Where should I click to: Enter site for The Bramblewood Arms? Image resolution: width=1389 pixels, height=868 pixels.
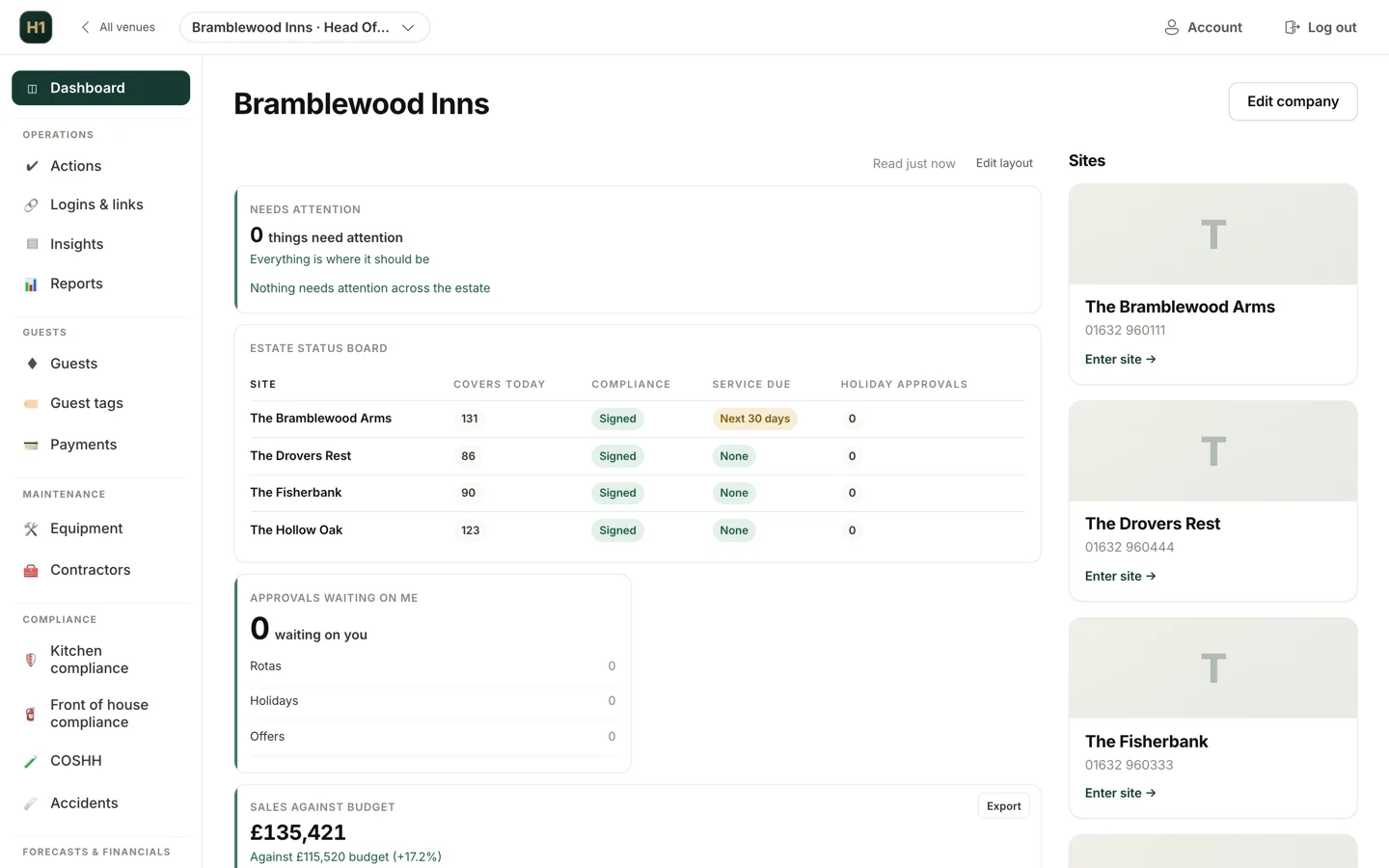(x=1120, y=359)
